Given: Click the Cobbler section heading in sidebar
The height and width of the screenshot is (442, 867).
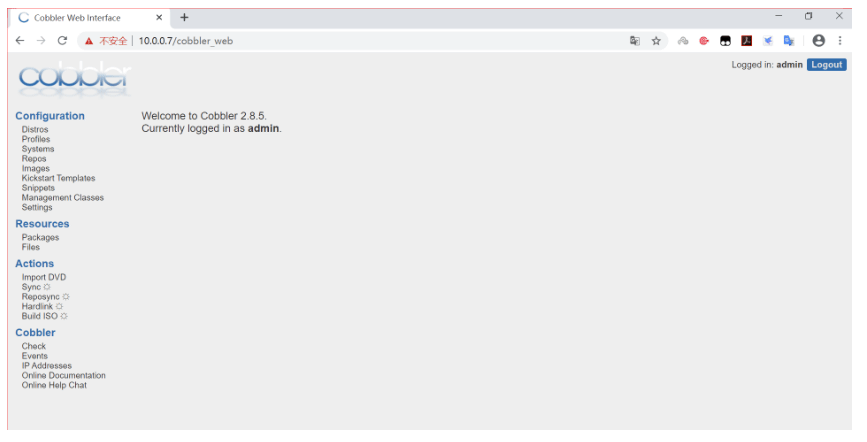Looking at the screenshot, I should pyautogui.click(x=35, y=332).
